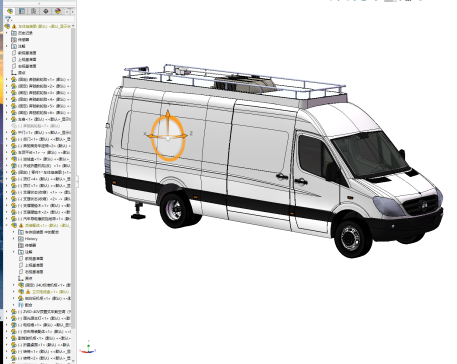Select fixed component instance <3> icon
The image size is (457, 364).
point(14,93)
